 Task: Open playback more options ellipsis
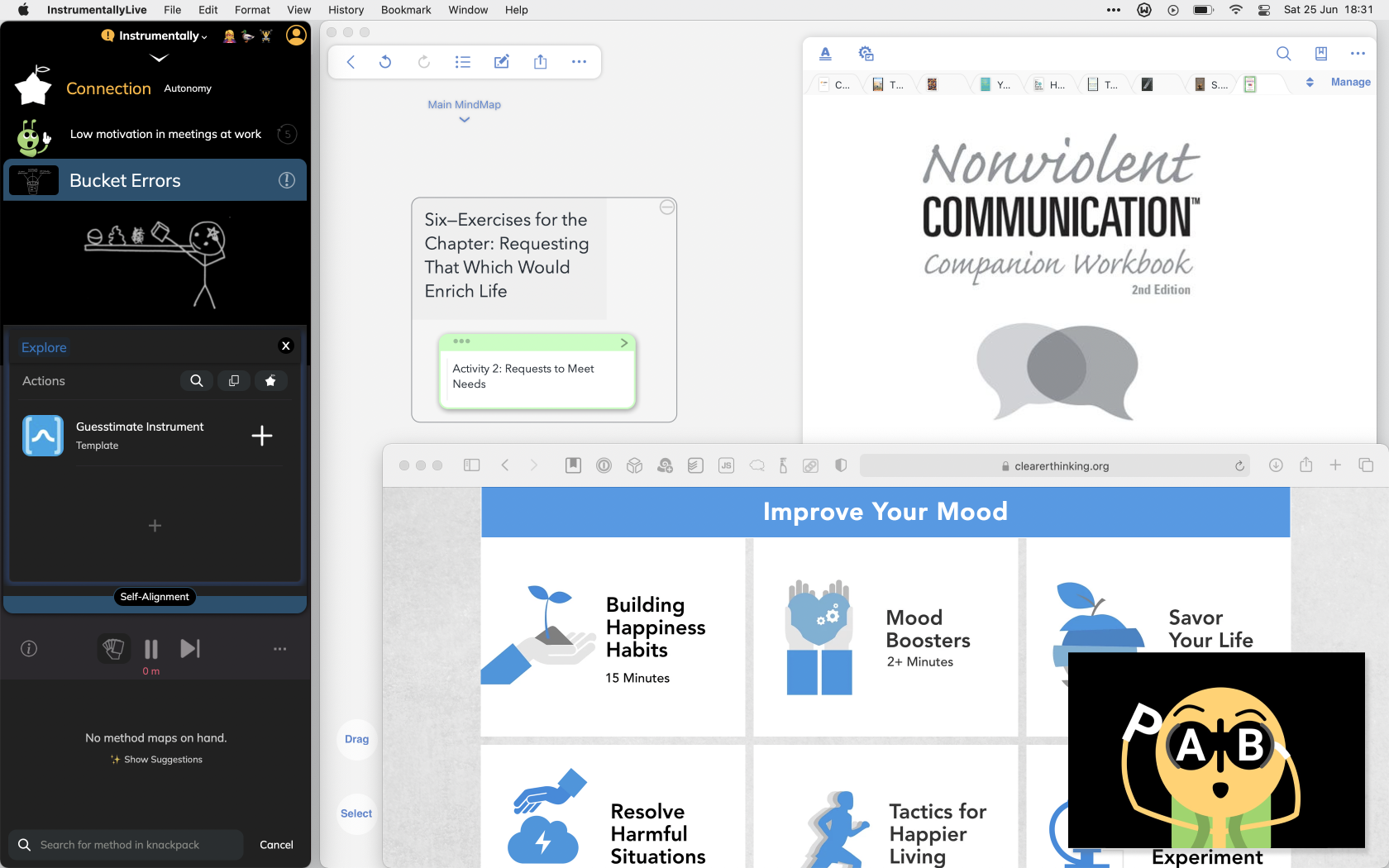[280, 649]
